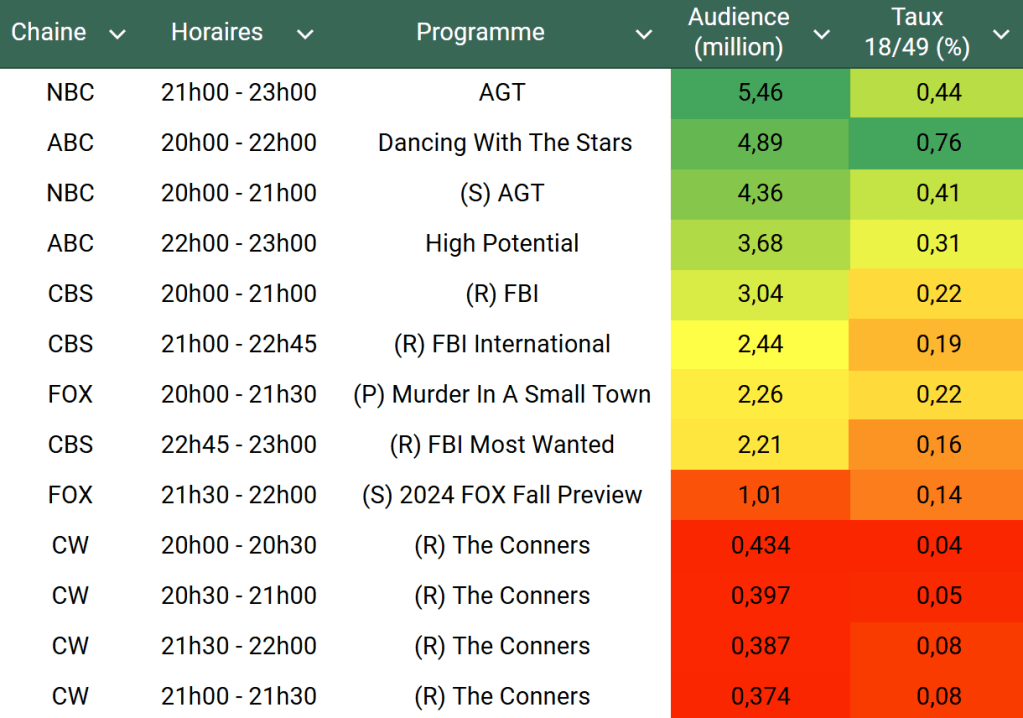Click the High Potential programme cell
Screen dimensions: 1023x718
[502, 243]
